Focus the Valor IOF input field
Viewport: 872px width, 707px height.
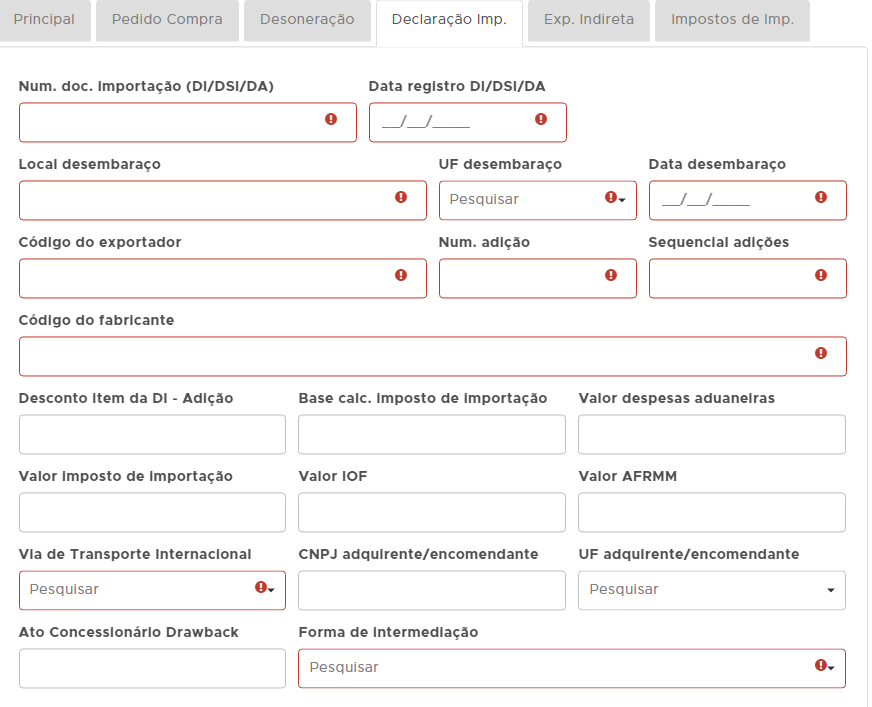(x=431, y=512)
